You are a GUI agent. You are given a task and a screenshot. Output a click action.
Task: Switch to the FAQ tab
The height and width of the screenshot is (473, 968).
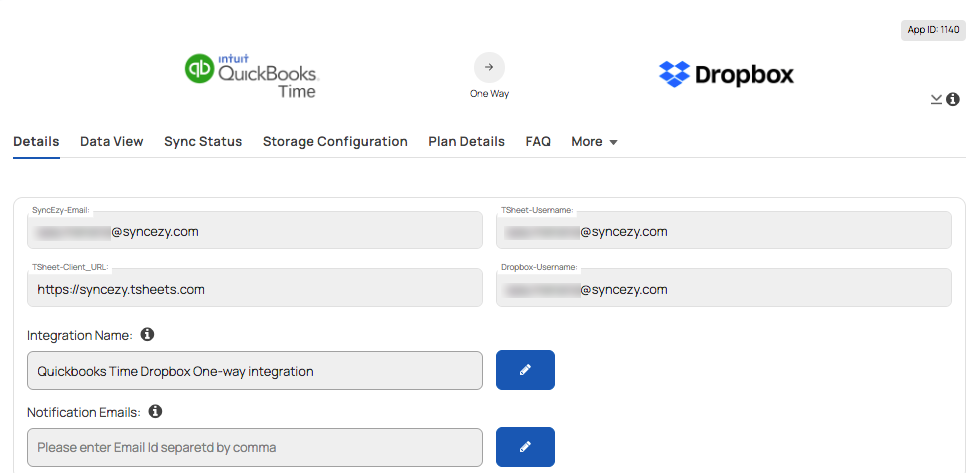point(538,141)
